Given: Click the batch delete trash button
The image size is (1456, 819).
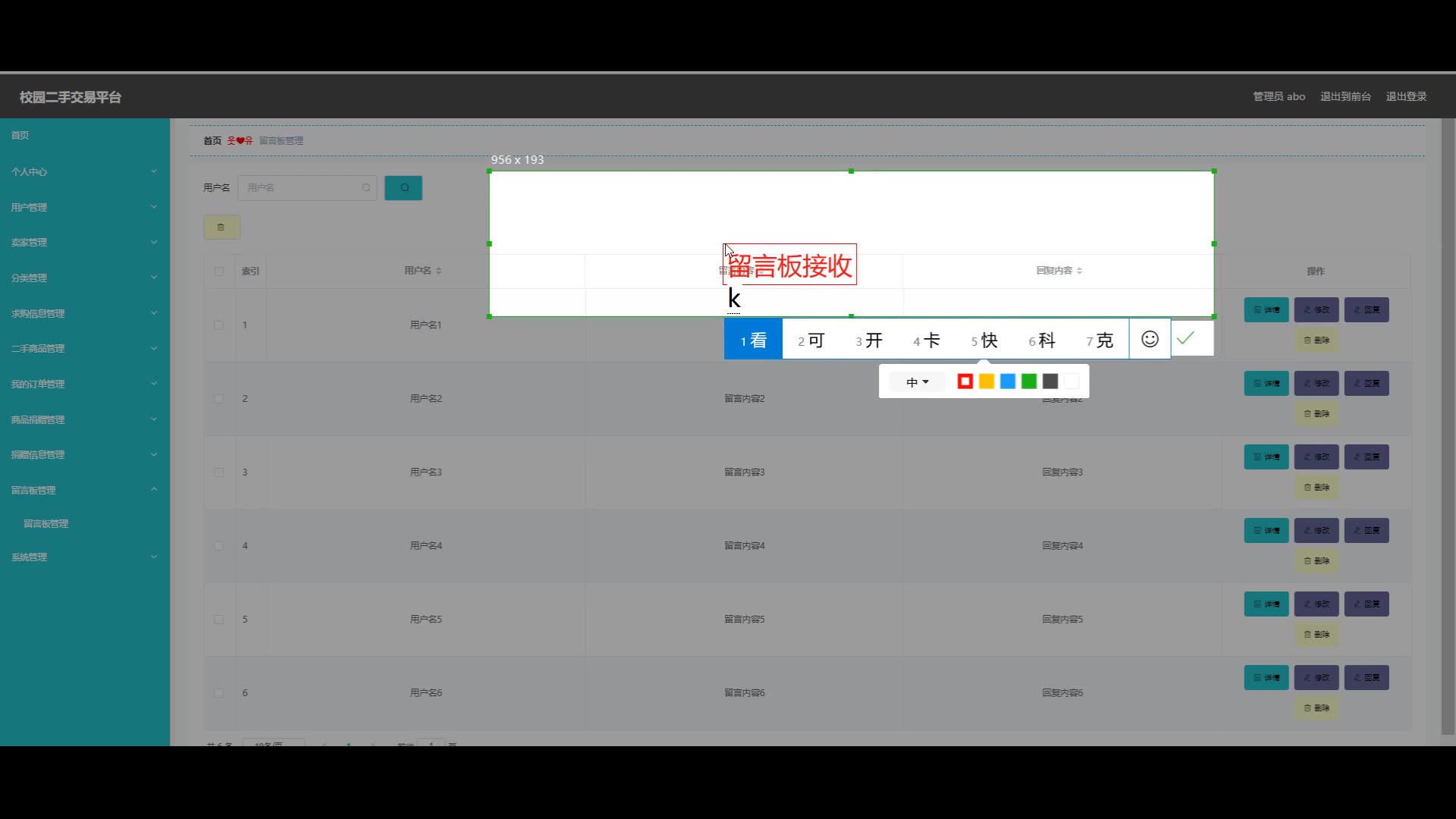Looking at the screenshot, I should 221,227.
